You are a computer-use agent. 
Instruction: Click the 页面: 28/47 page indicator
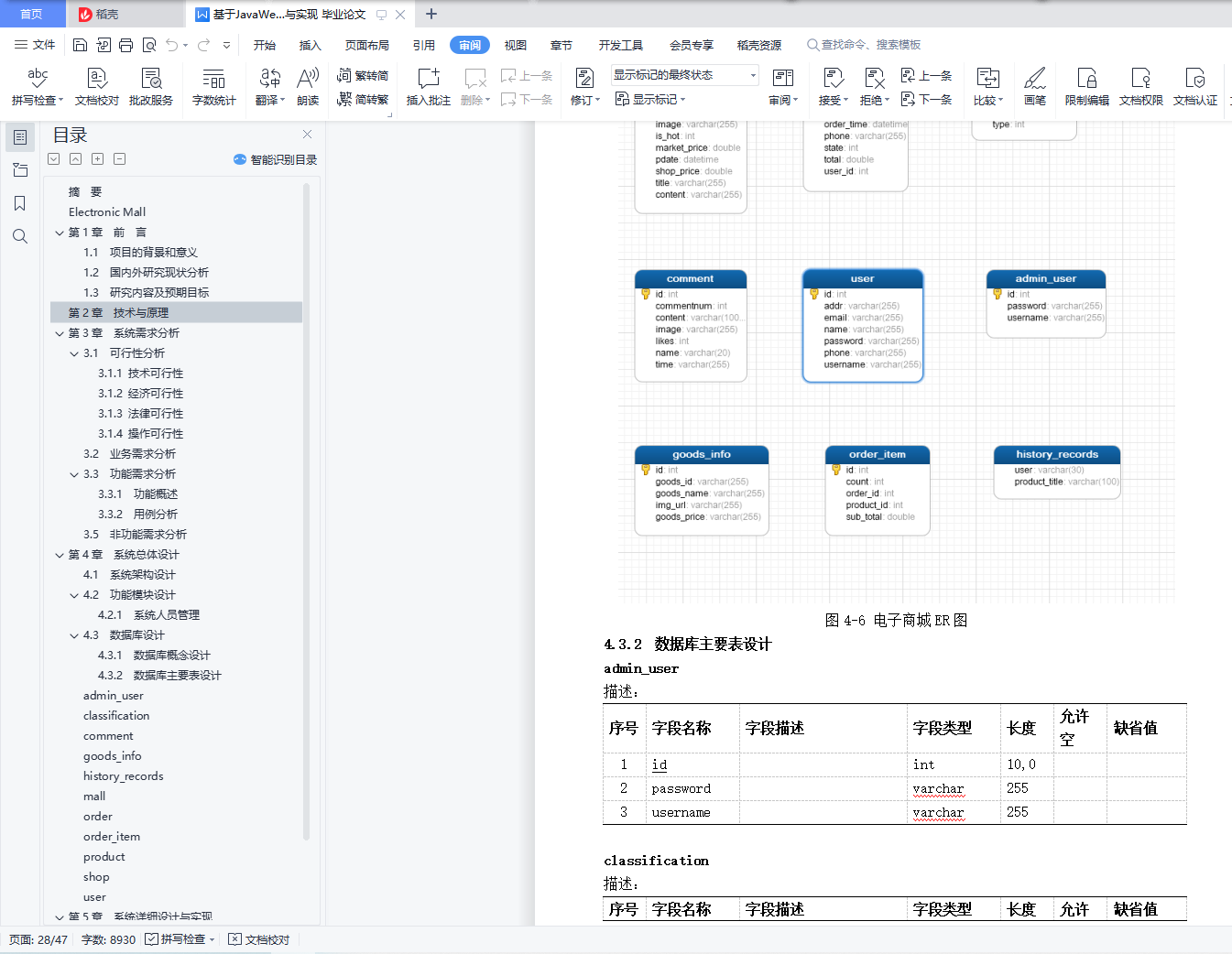click(x=38, y=939)
